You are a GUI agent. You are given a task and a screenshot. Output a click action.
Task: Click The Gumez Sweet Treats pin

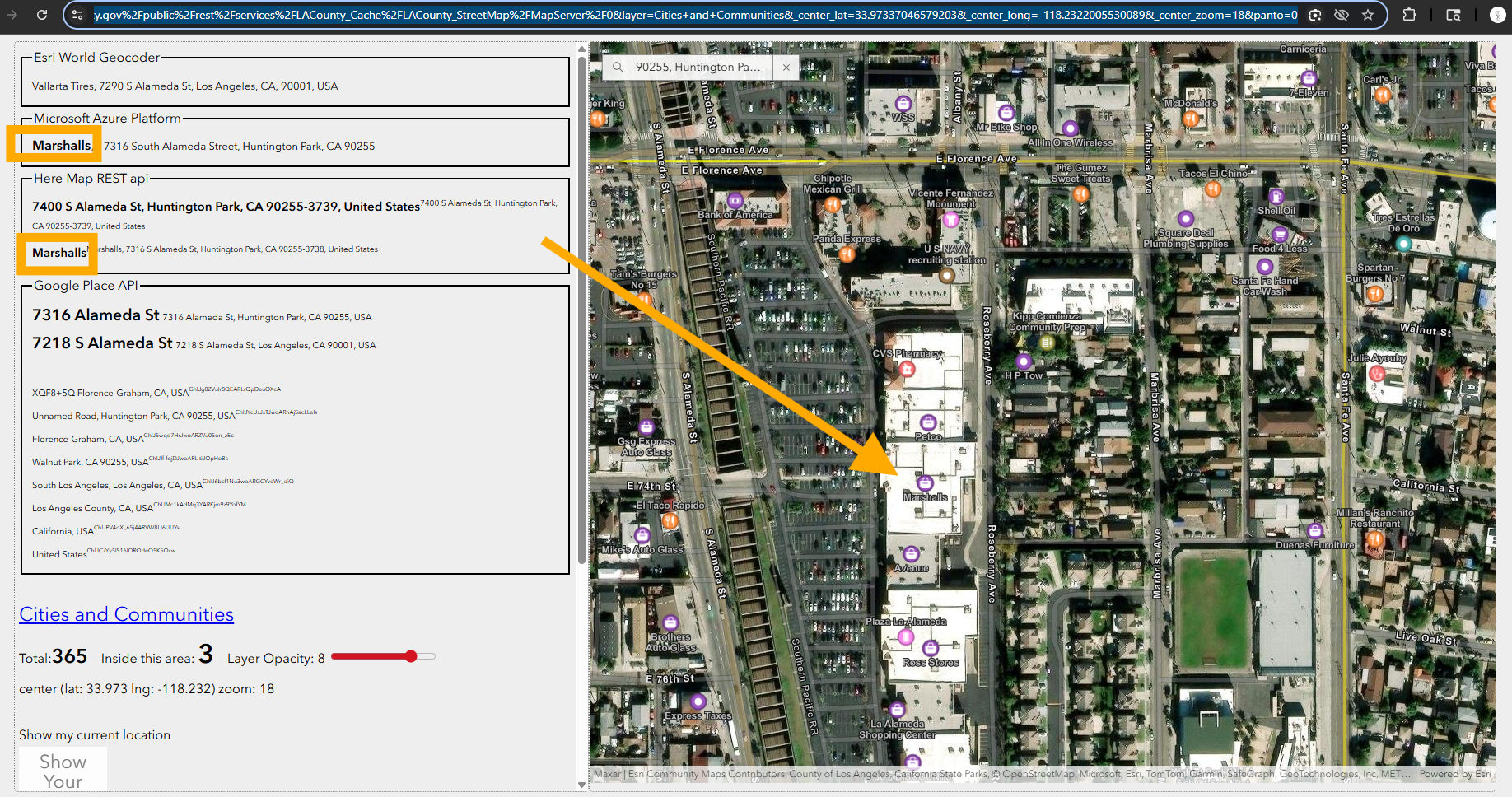click(1081, 194)
